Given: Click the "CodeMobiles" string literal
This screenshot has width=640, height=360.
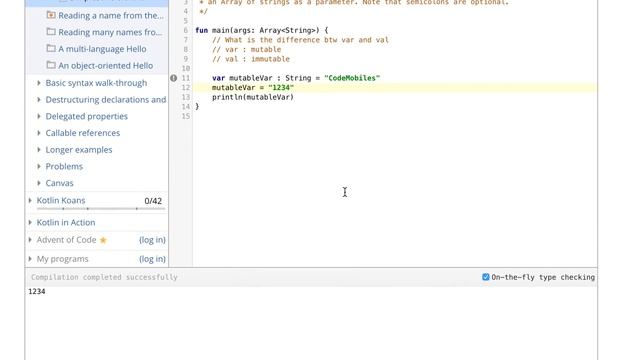Looking at the screenshot, I should pyautogui.click(x=352, y=78).
